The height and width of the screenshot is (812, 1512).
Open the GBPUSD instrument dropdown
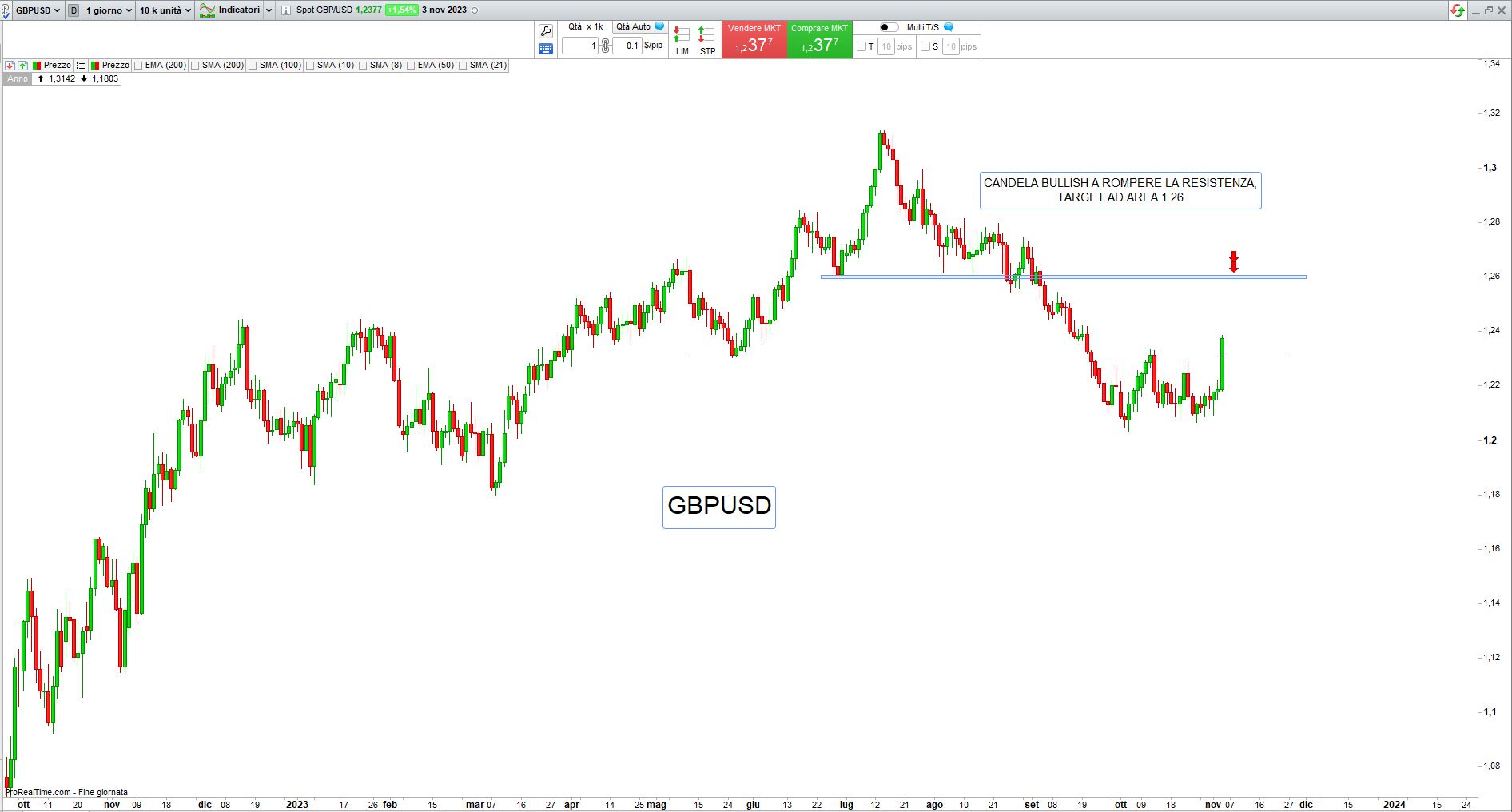pos(38,10)
